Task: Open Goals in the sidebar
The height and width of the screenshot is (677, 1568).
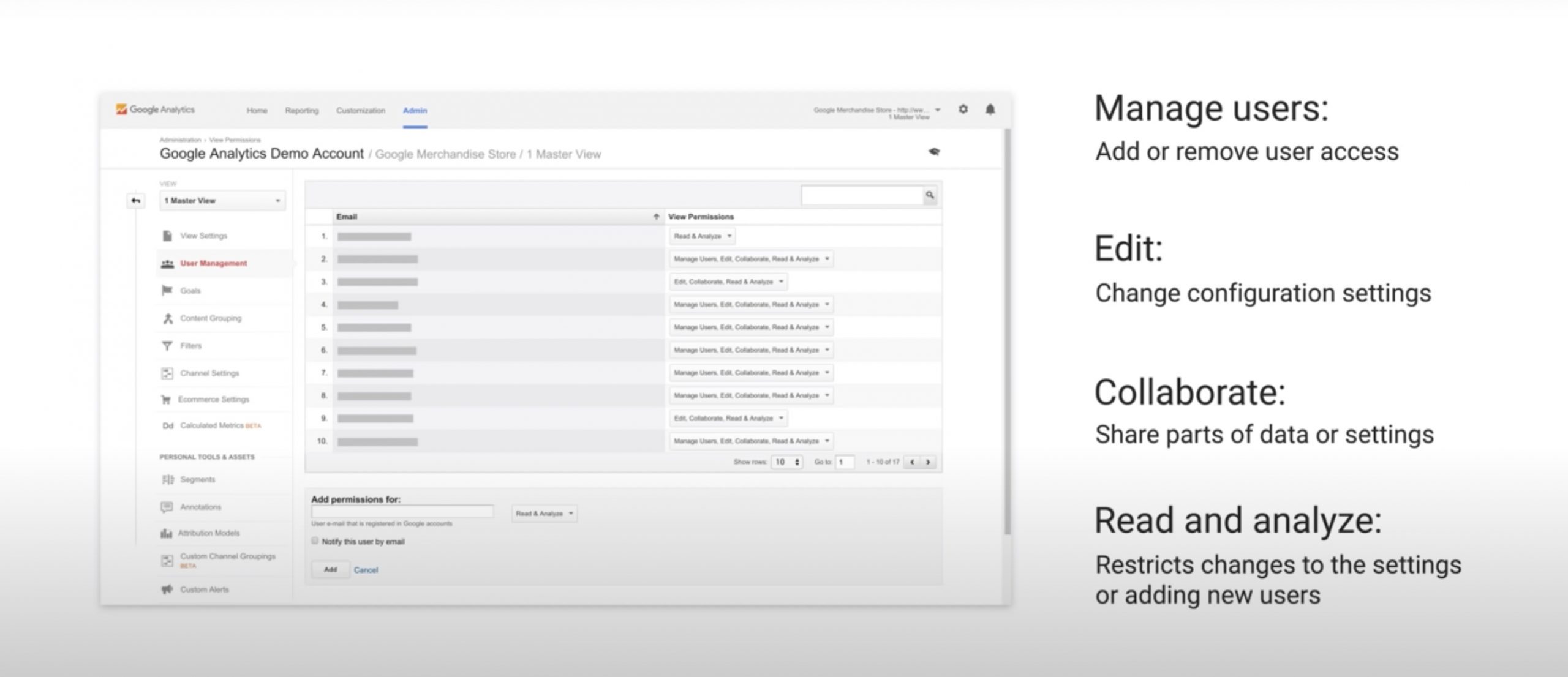Action: click(190, 291)
